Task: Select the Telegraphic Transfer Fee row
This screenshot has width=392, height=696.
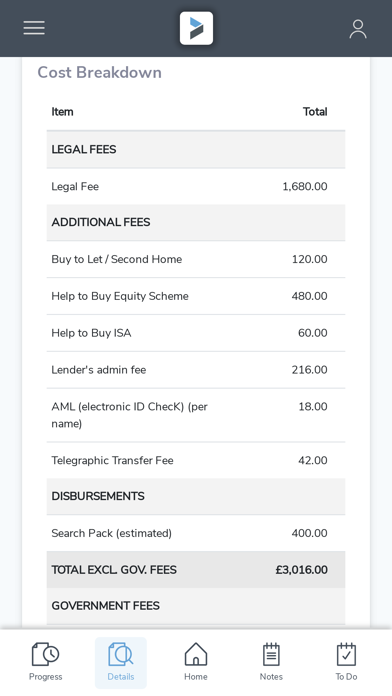Action: click(196, 460)
